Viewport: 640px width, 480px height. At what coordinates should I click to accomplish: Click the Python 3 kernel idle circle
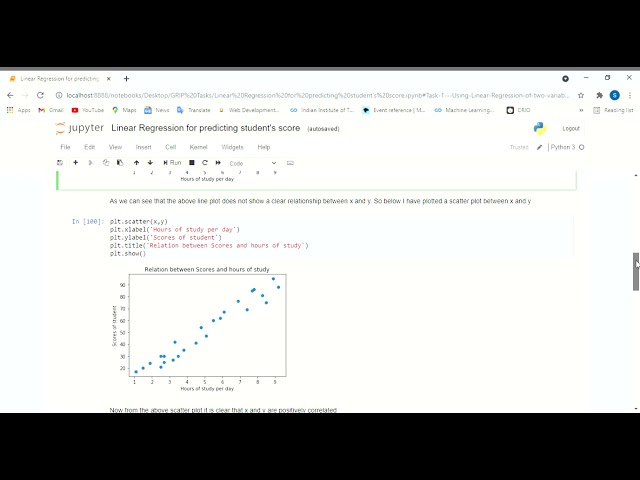(582, 147)
